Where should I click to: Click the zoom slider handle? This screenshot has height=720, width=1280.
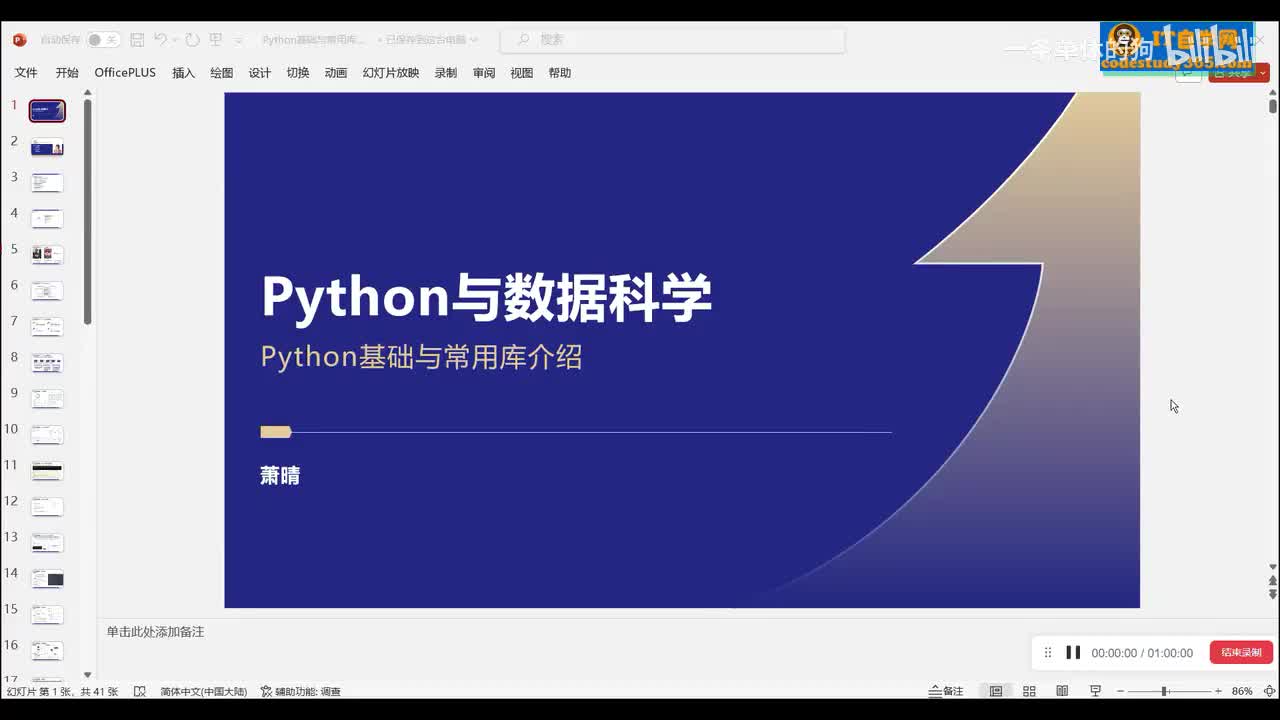(1164, 691)
